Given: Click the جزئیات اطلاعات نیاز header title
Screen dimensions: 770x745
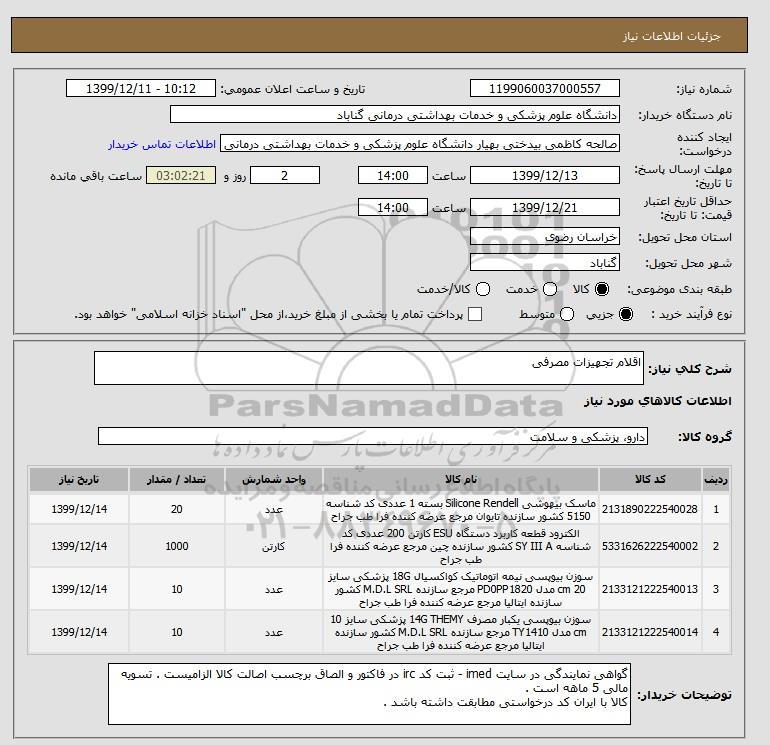Looking at the screenshot, I should coord(672,36).
